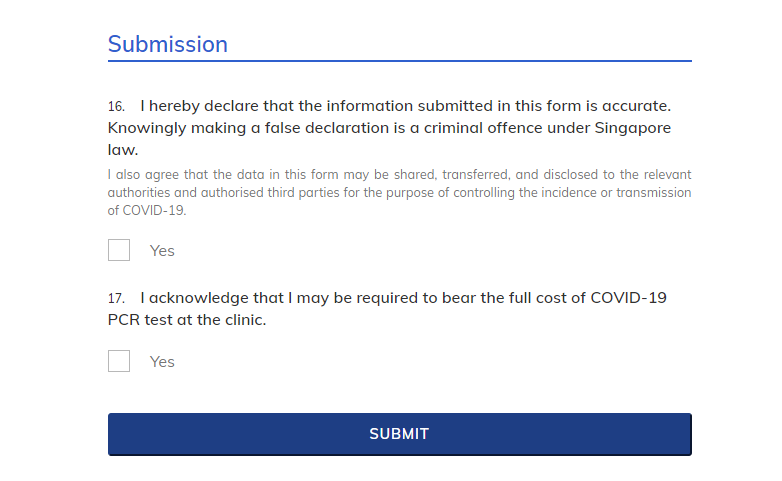
Task: Select the "Yes" label under question 17
Action: [x=162, y=362]
